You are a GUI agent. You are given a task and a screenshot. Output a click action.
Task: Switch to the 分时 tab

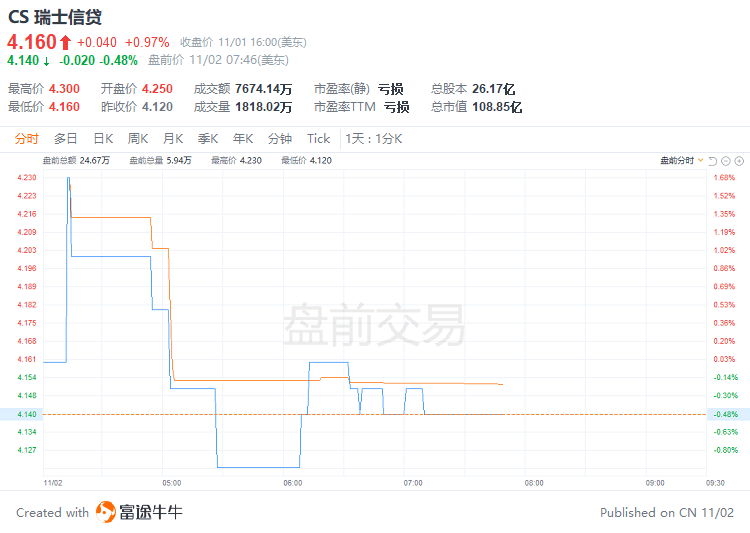26,139
